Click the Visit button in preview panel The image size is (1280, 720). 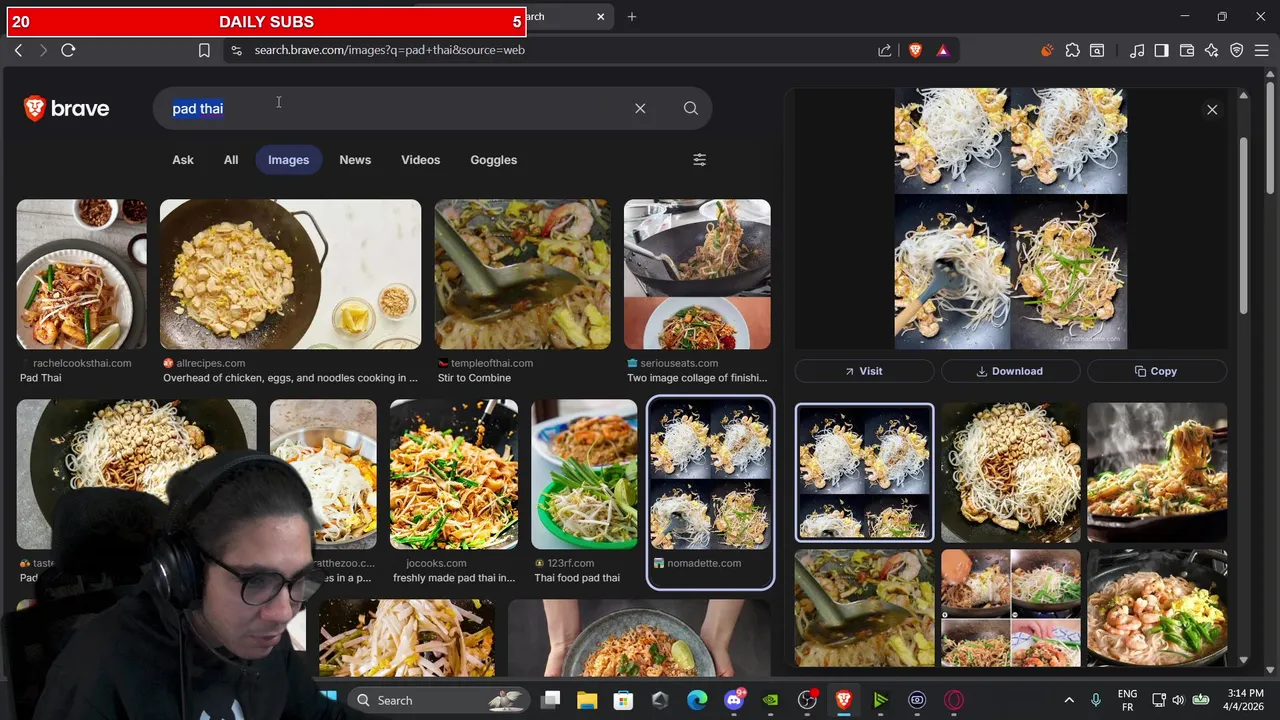tap(864, 371)
